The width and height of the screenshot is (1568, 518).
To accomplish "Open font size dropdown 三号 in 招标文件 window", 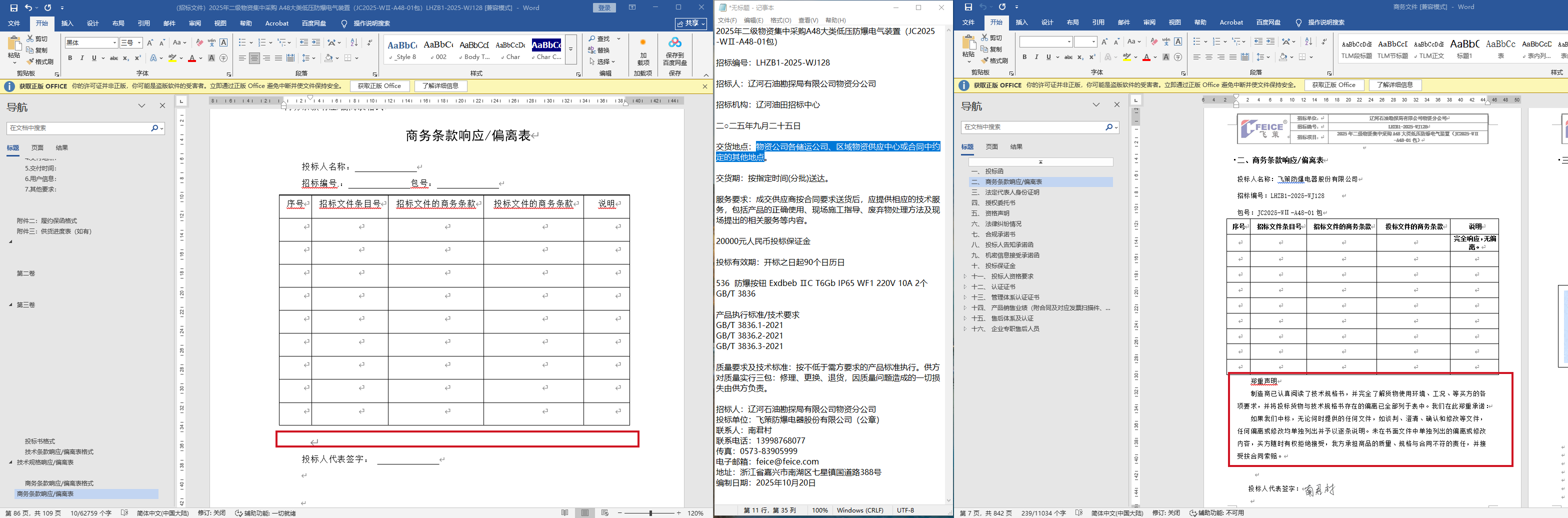I will pyautogui.click(x=139, y=42).
